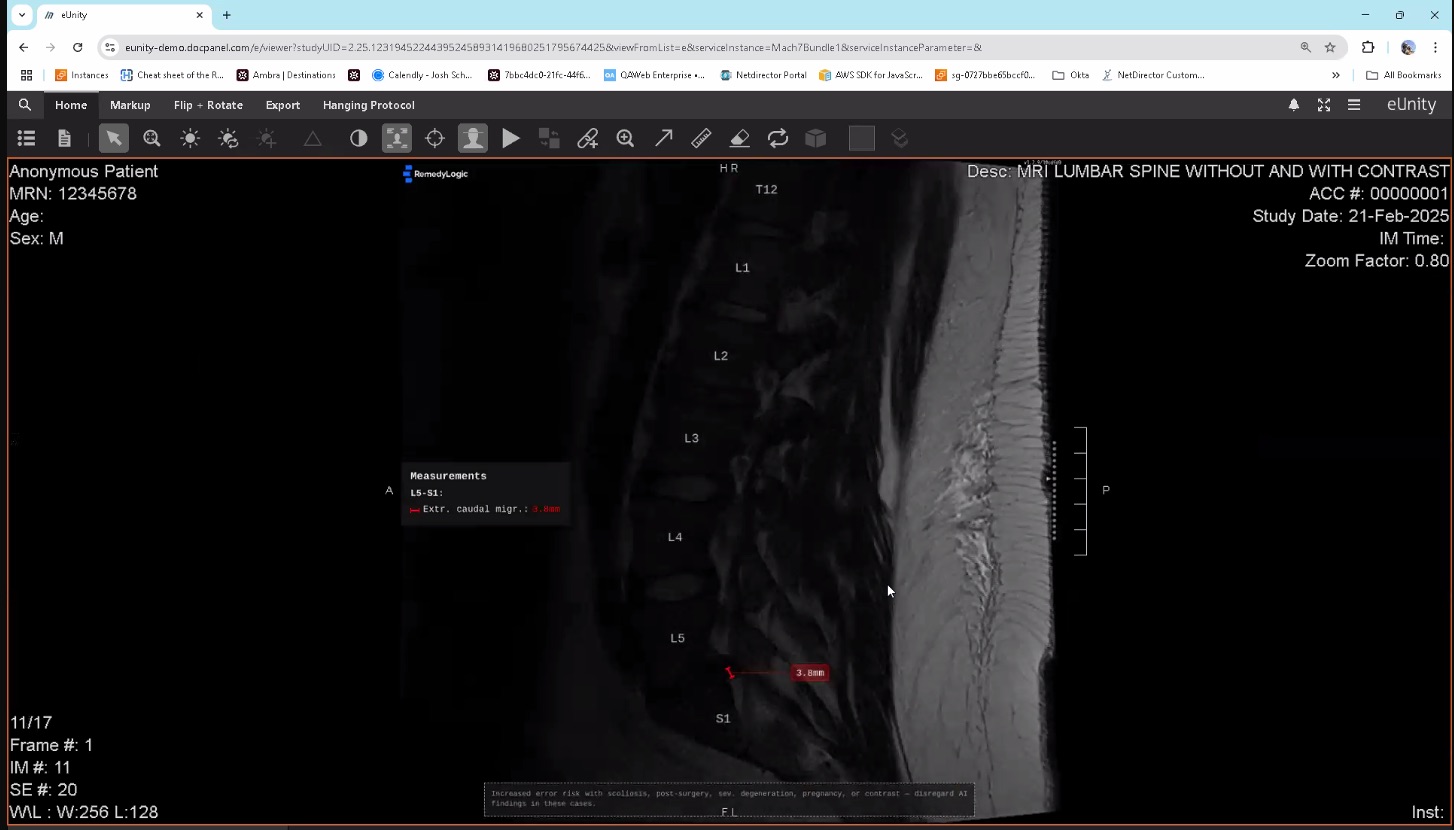
Task: Select the window level brightness tool
Action: click(x=190, y=139)
